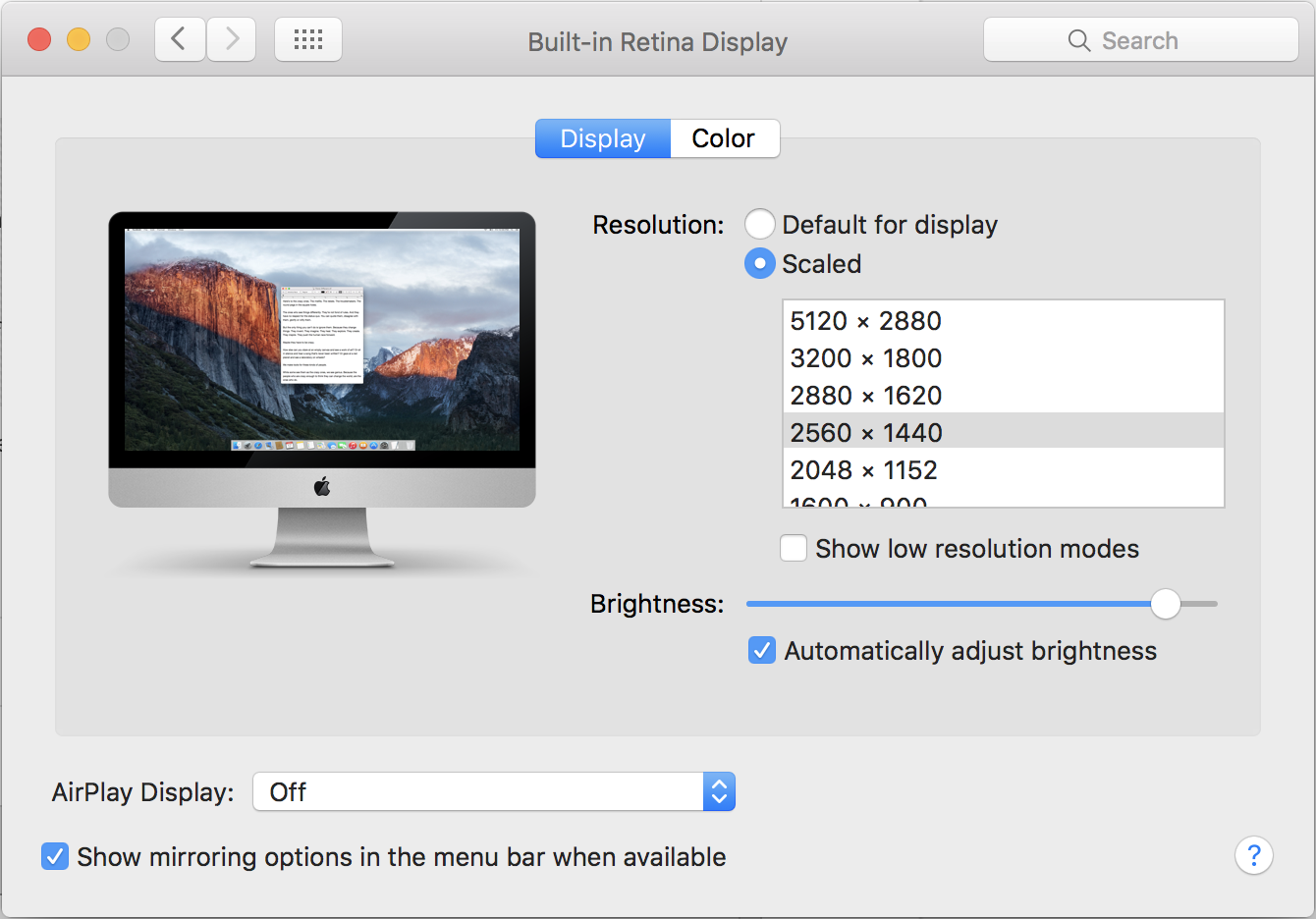Click the Brightness slider knob

pos(1166,604)
